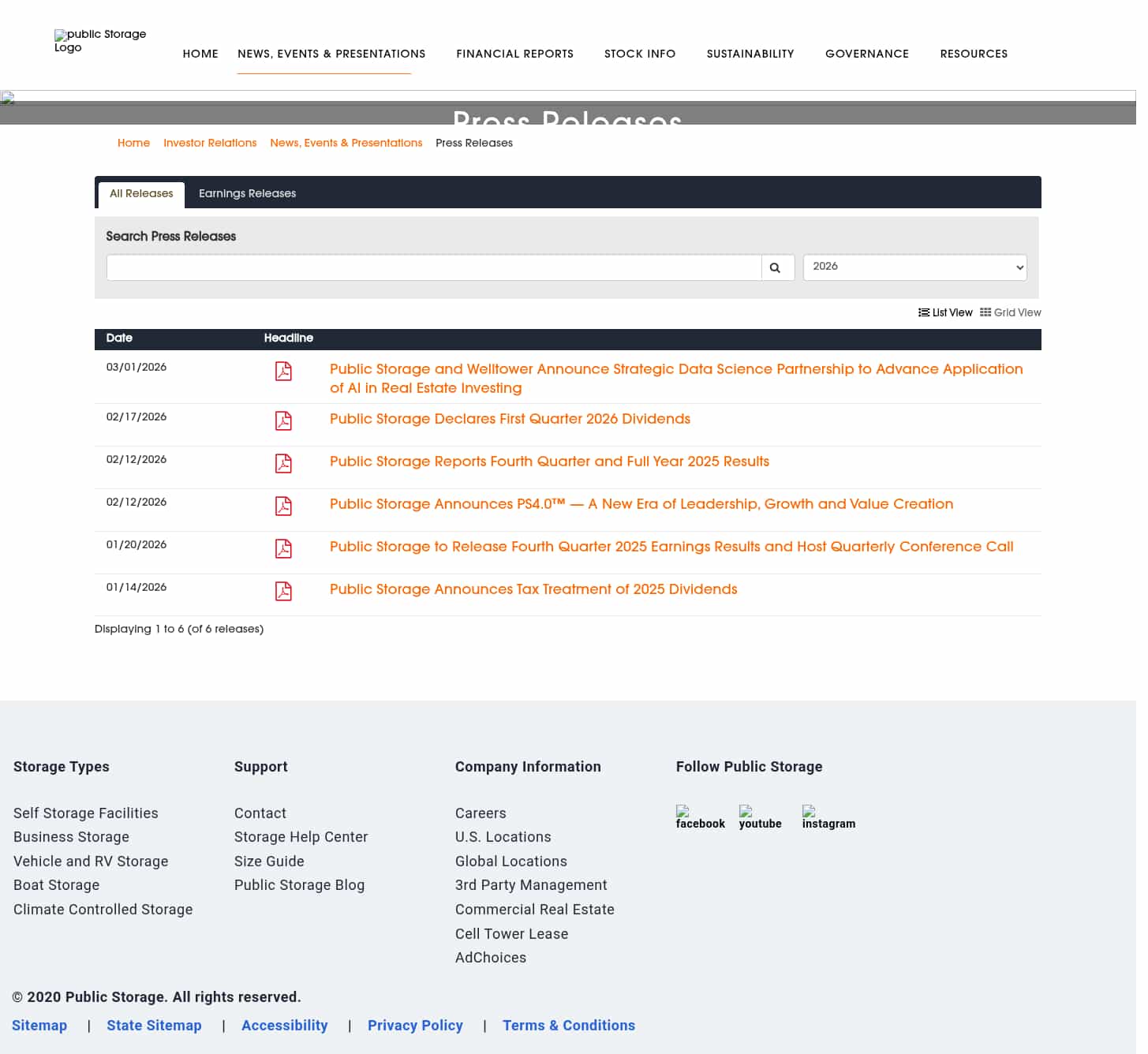The height and width of the screenshot is (1054, 1148).
Task: Open the Governance menu
Action: pyautogui.click(x=866, y=54)
